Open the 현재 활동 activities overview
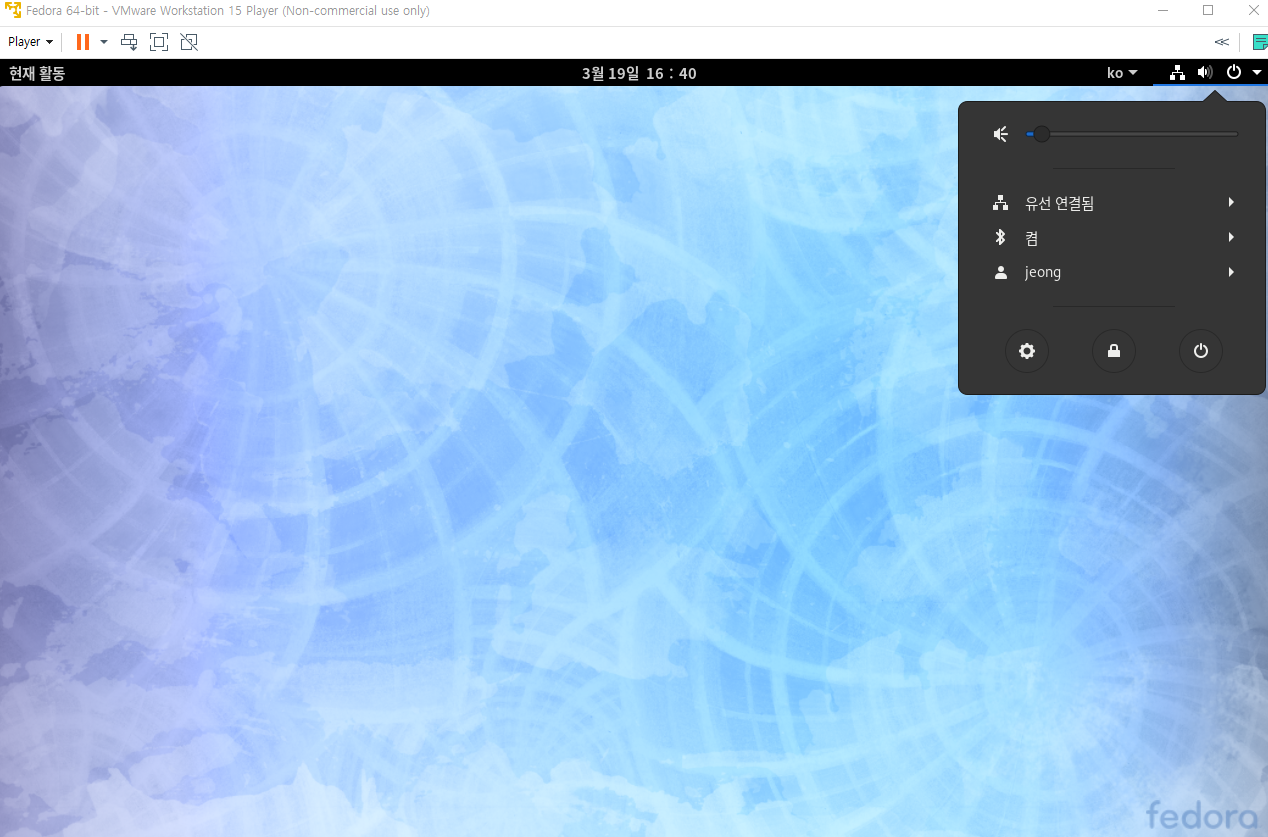 tap(37, 73)
